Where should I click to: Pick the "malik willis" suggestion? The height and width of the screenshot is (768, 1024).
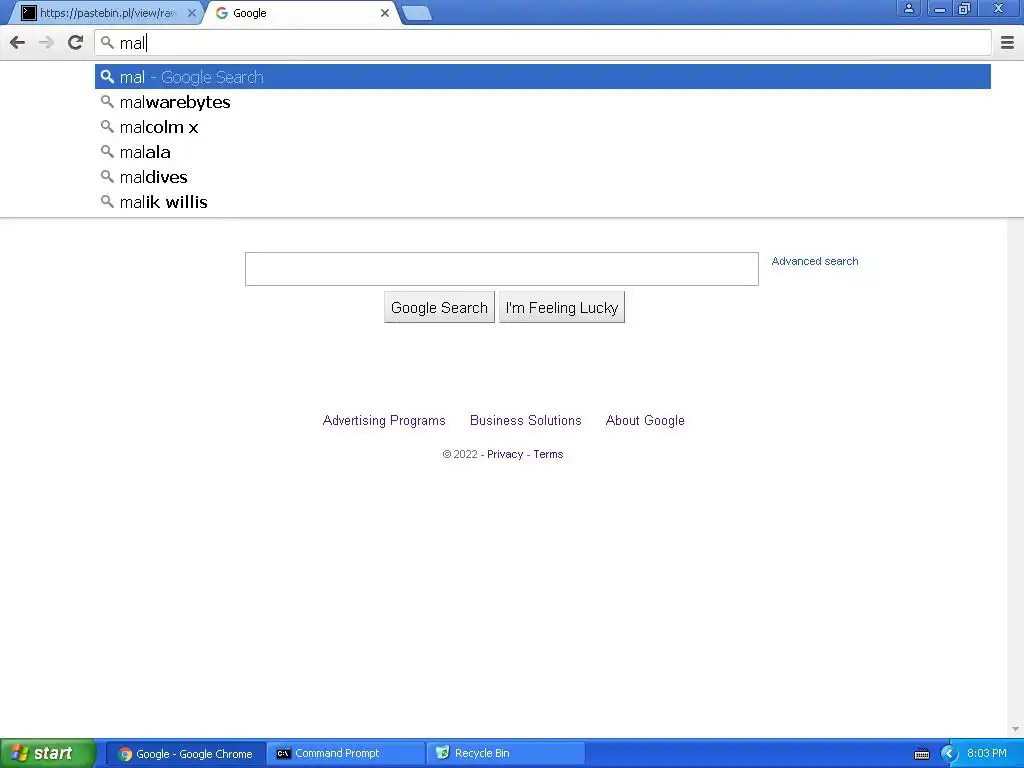543,201
